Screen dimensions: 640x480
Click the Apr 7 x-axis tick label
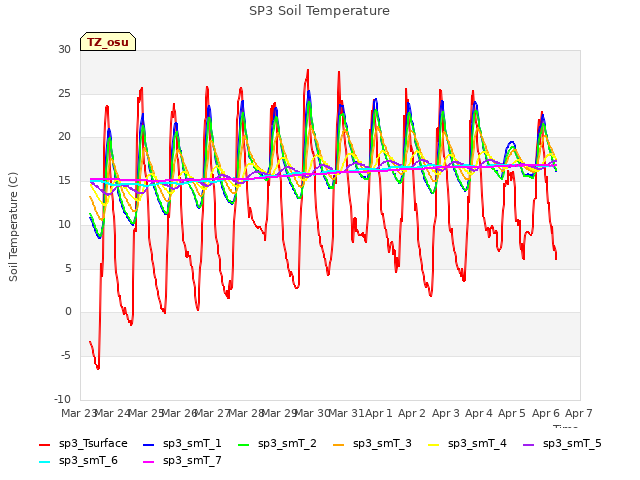(579, 413)
